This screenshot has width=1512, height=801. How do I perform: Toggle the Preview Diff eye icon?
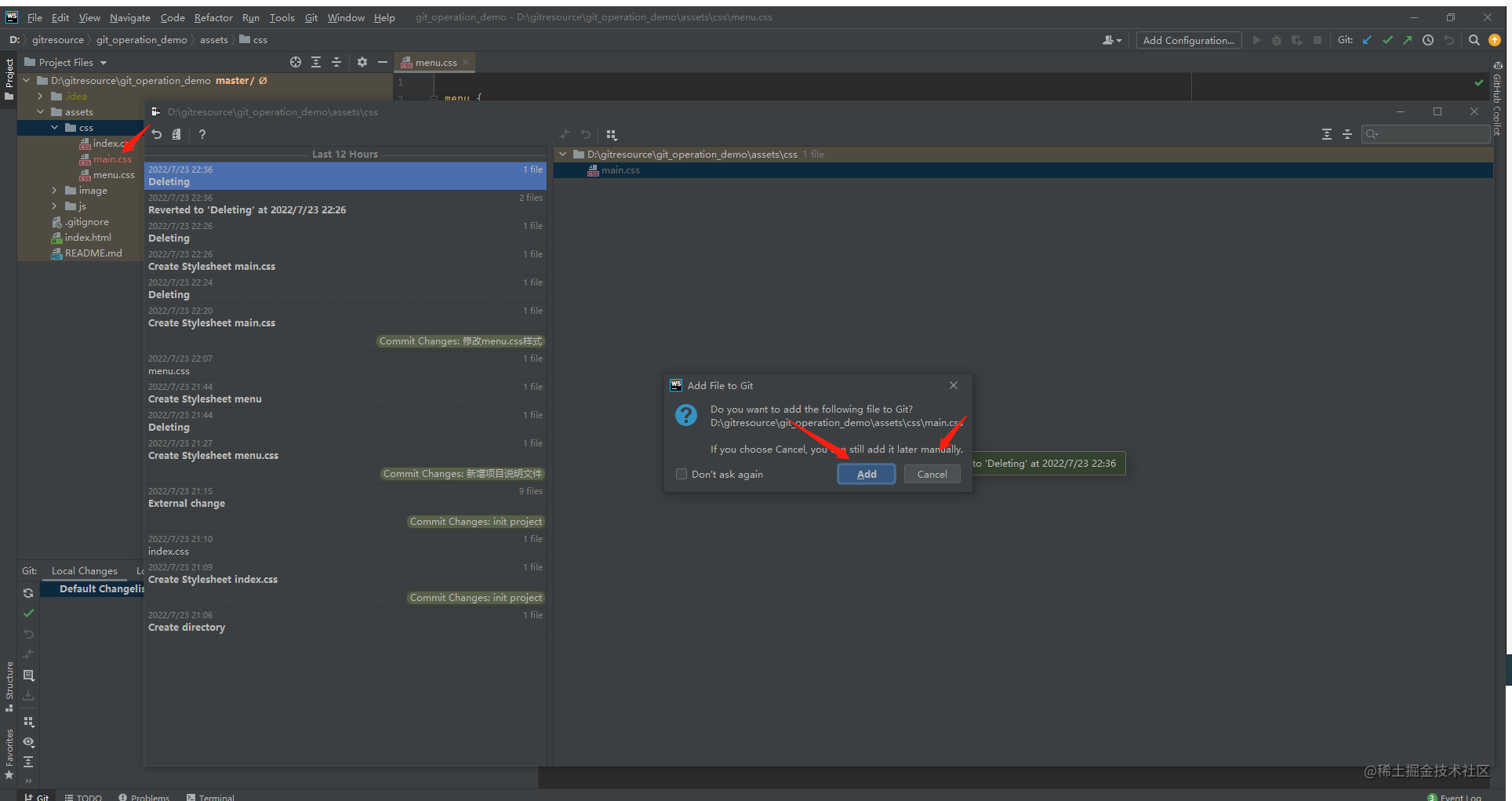tap(29, 742)
